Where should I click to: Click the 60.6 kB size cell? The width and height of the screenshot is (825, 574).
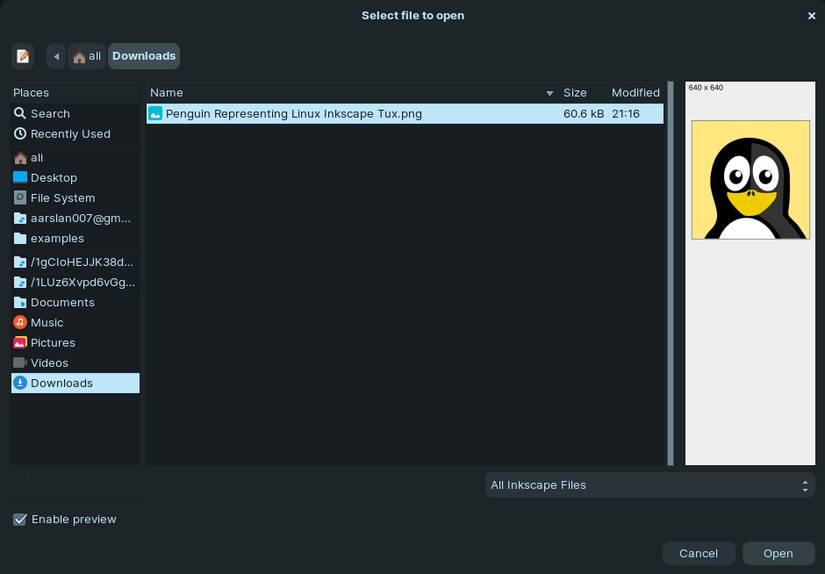[x=583, y=114]
